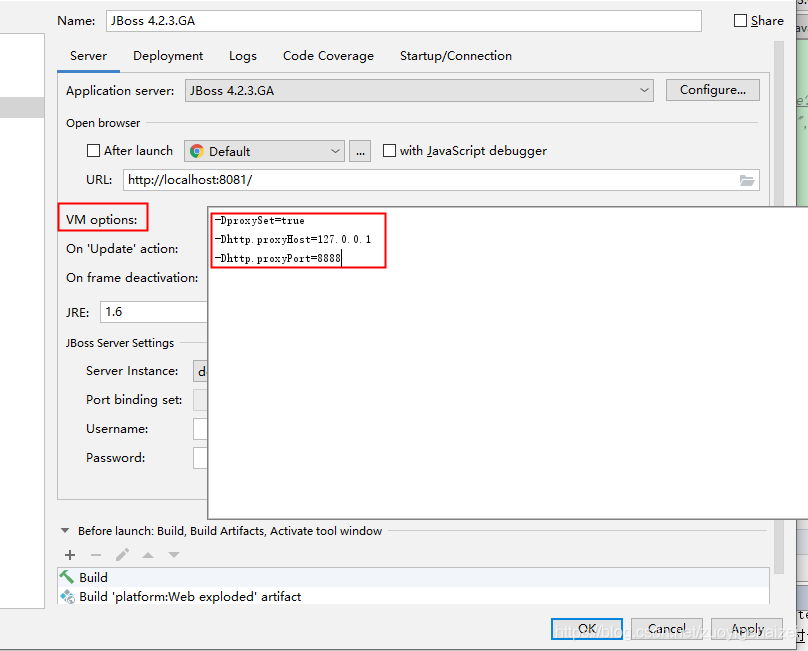Open the Logs tab

(x=243, y=56)
